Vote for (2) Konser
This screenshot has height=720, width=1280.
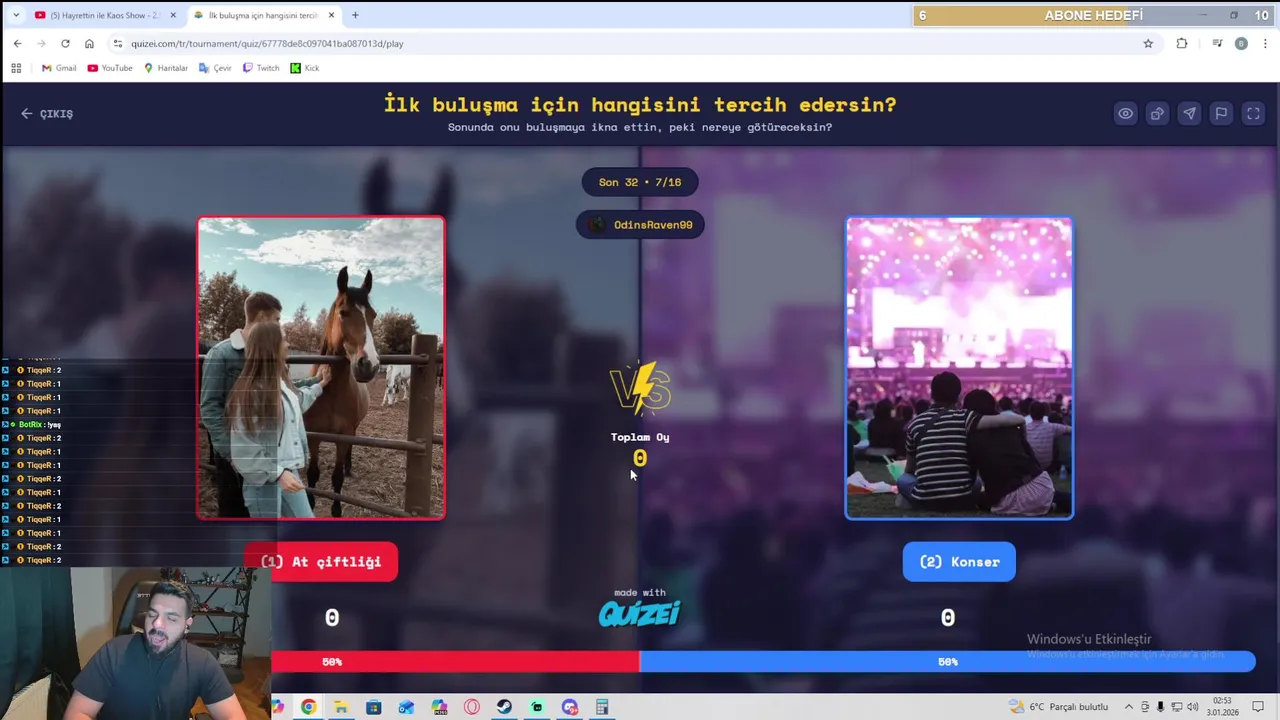[959, 562]
